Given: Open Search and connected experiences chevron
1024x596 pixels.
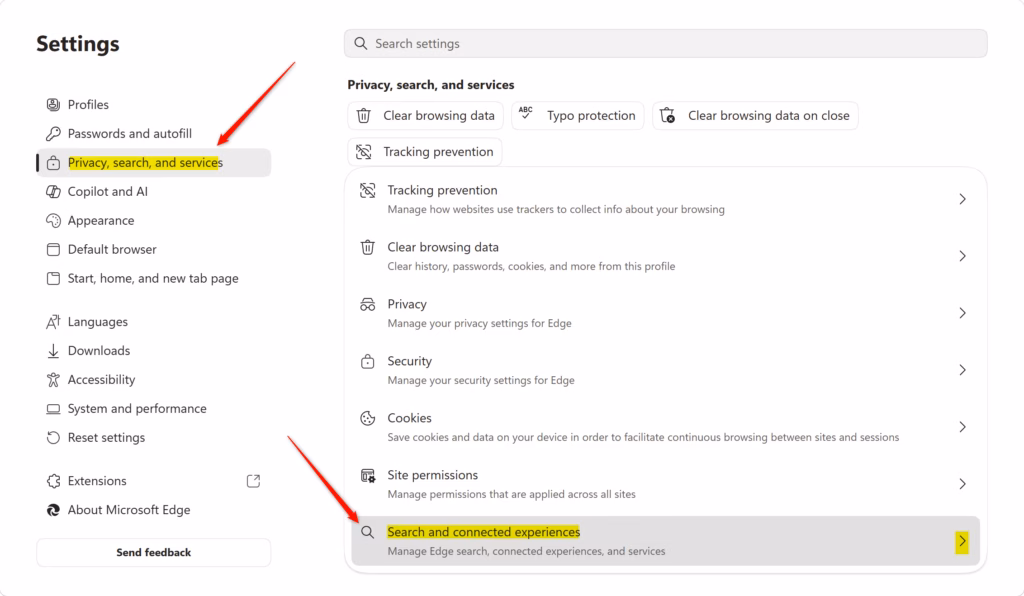Looking at the screenshot, I should coord(962,541).
